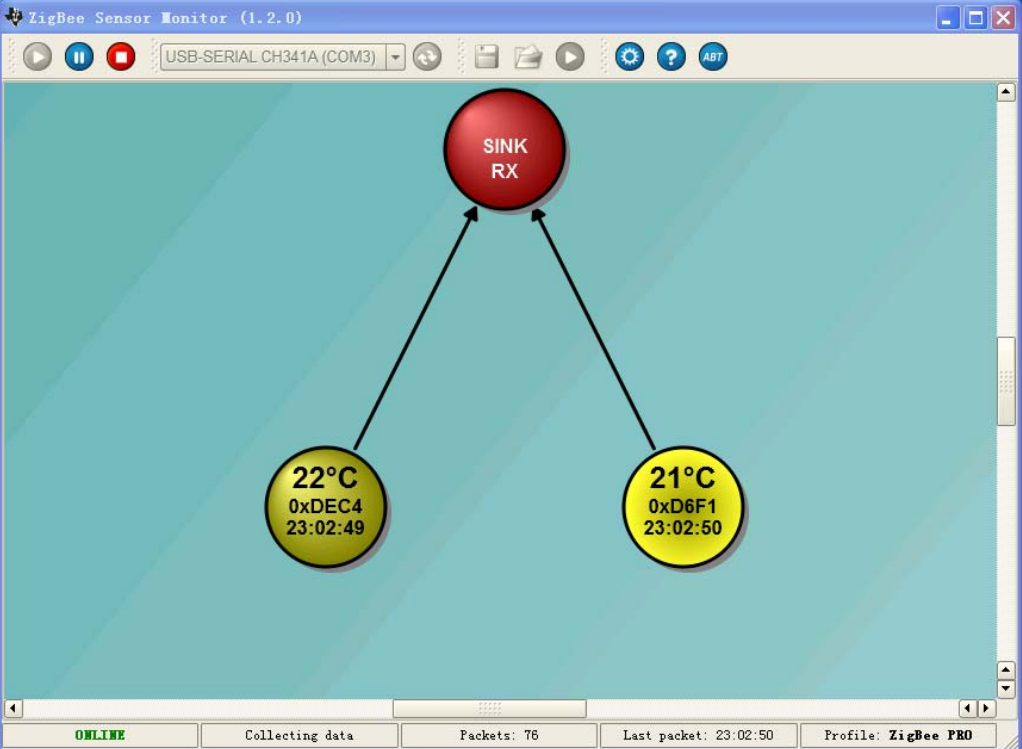Stop the sensor data capture

coord(120,57)
